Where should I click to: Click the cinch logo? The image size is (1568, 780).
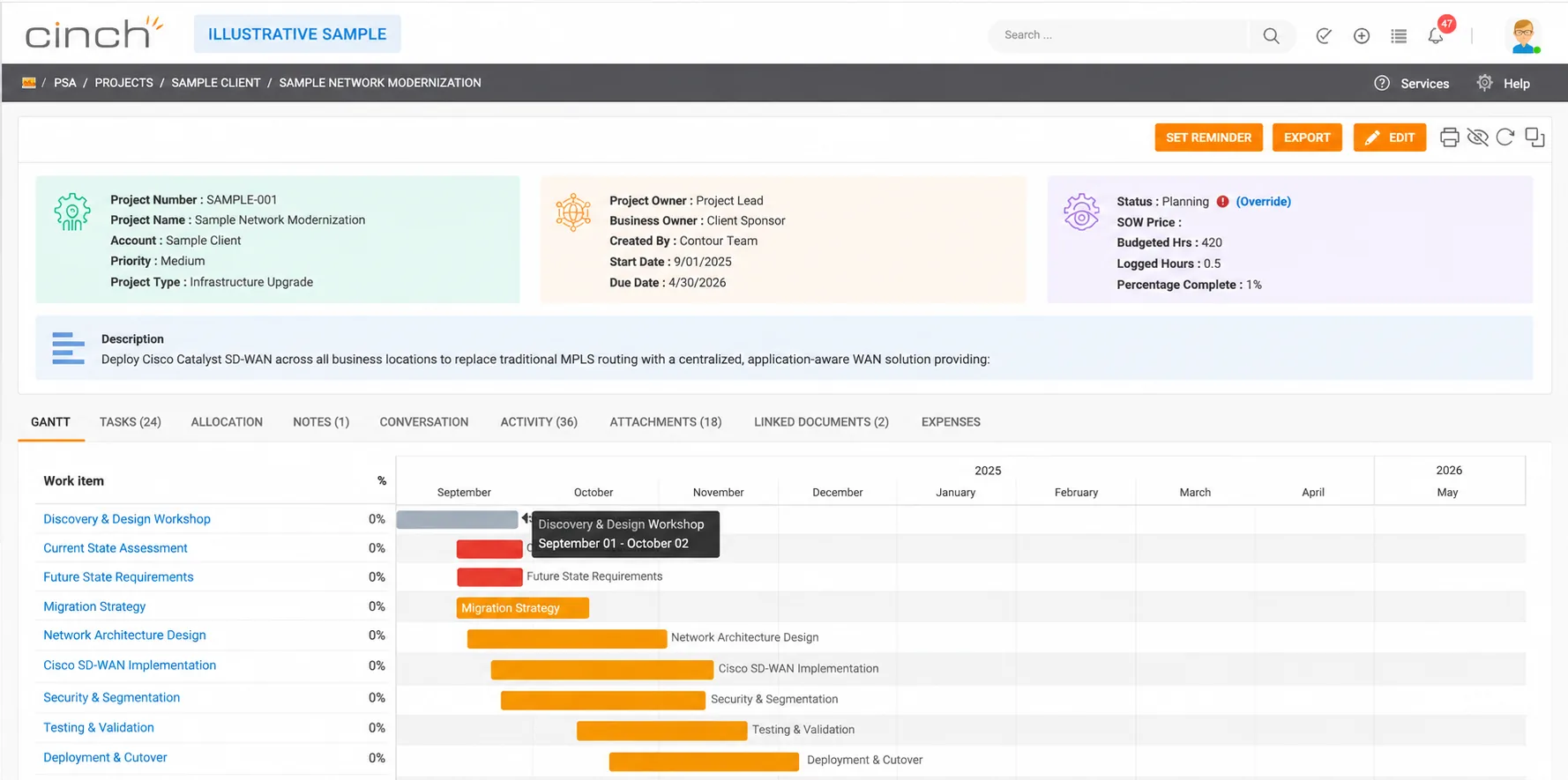(x=93, y=33)
